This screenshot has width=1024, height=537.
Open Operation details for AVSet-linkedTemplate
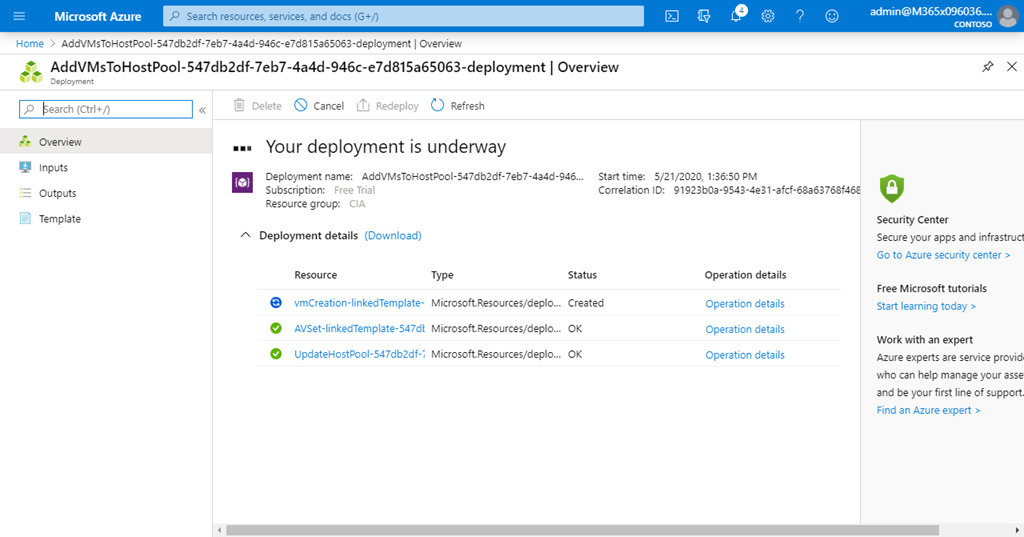coord(744,329)
